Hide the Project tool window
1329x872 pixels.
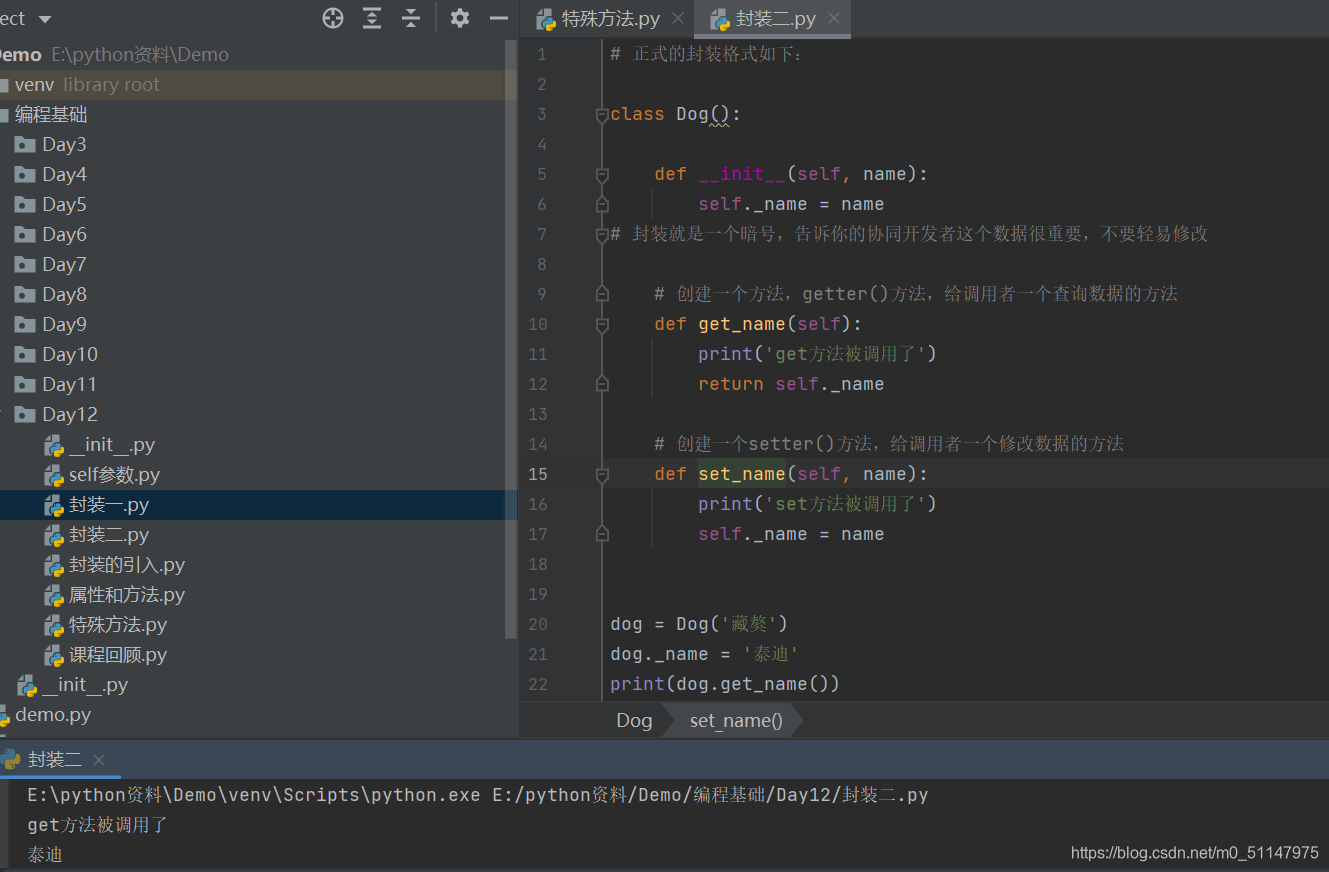(499, 18)
